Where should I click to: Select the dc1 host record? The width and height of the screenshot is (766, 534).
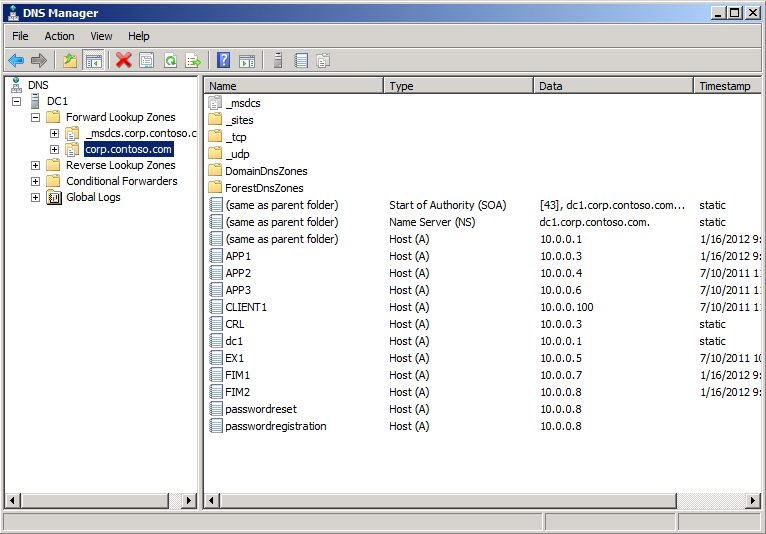(x=483, y=341)
